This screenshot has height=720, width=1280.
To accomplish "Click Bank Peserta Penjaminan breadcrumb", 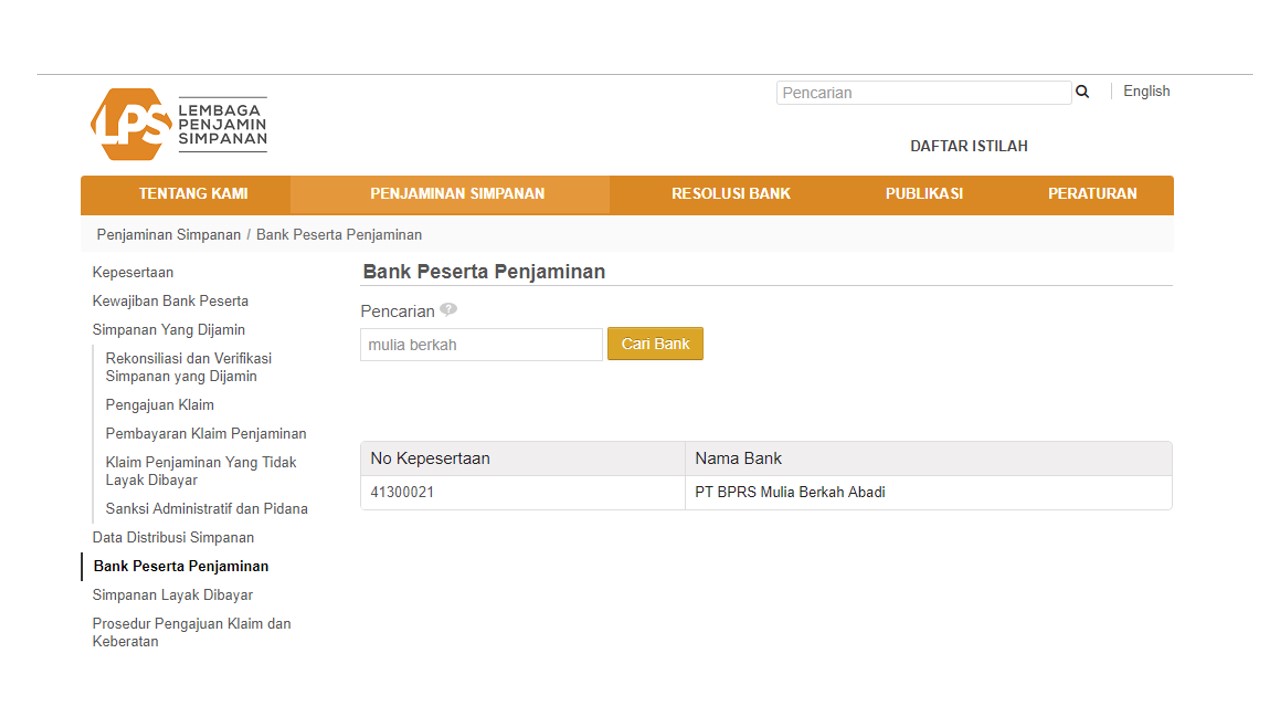I will tap(339, 235).
